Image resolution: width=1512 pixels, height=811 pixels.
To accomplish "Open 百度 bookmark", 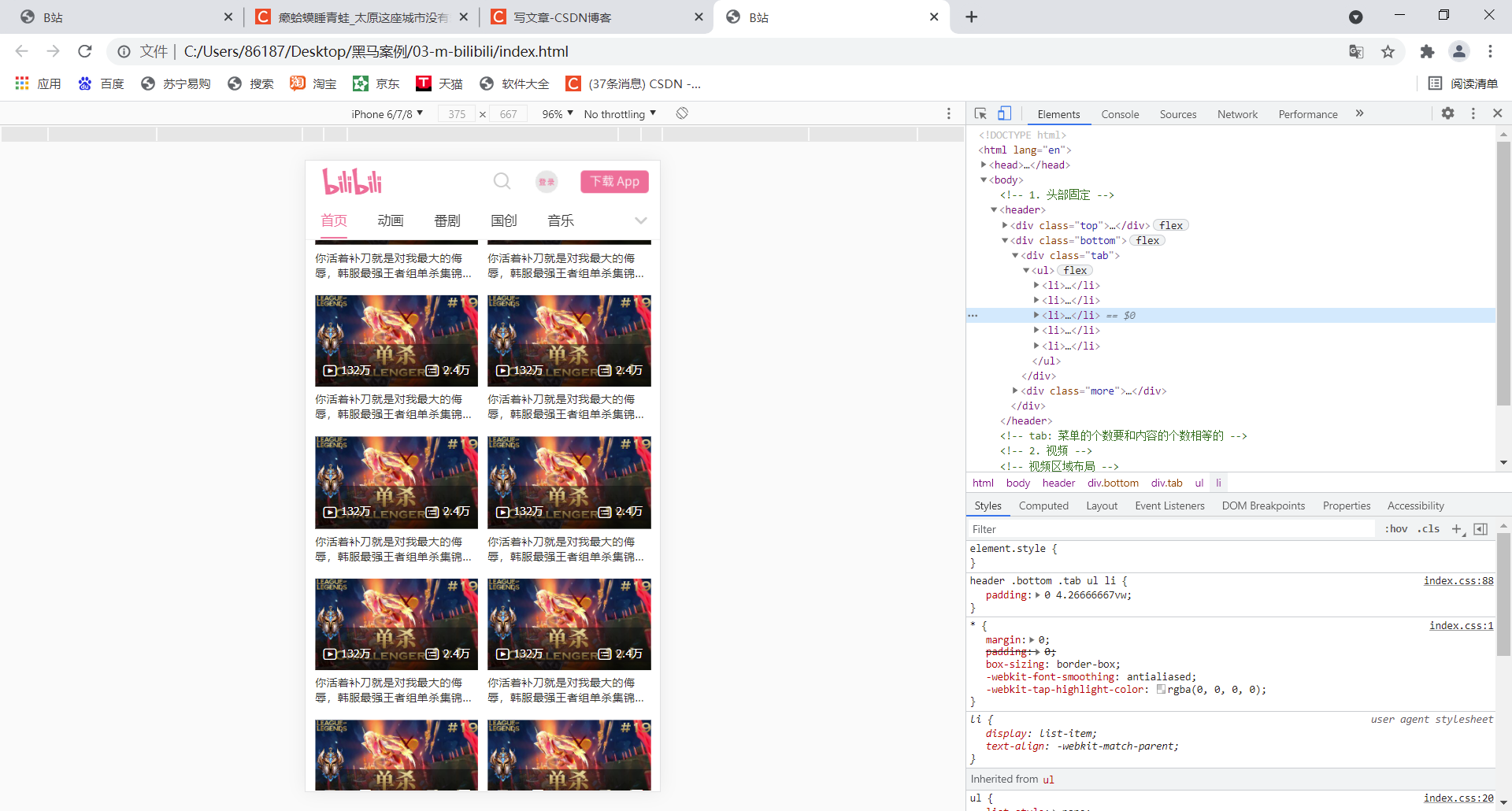I will tap(102, 83).
